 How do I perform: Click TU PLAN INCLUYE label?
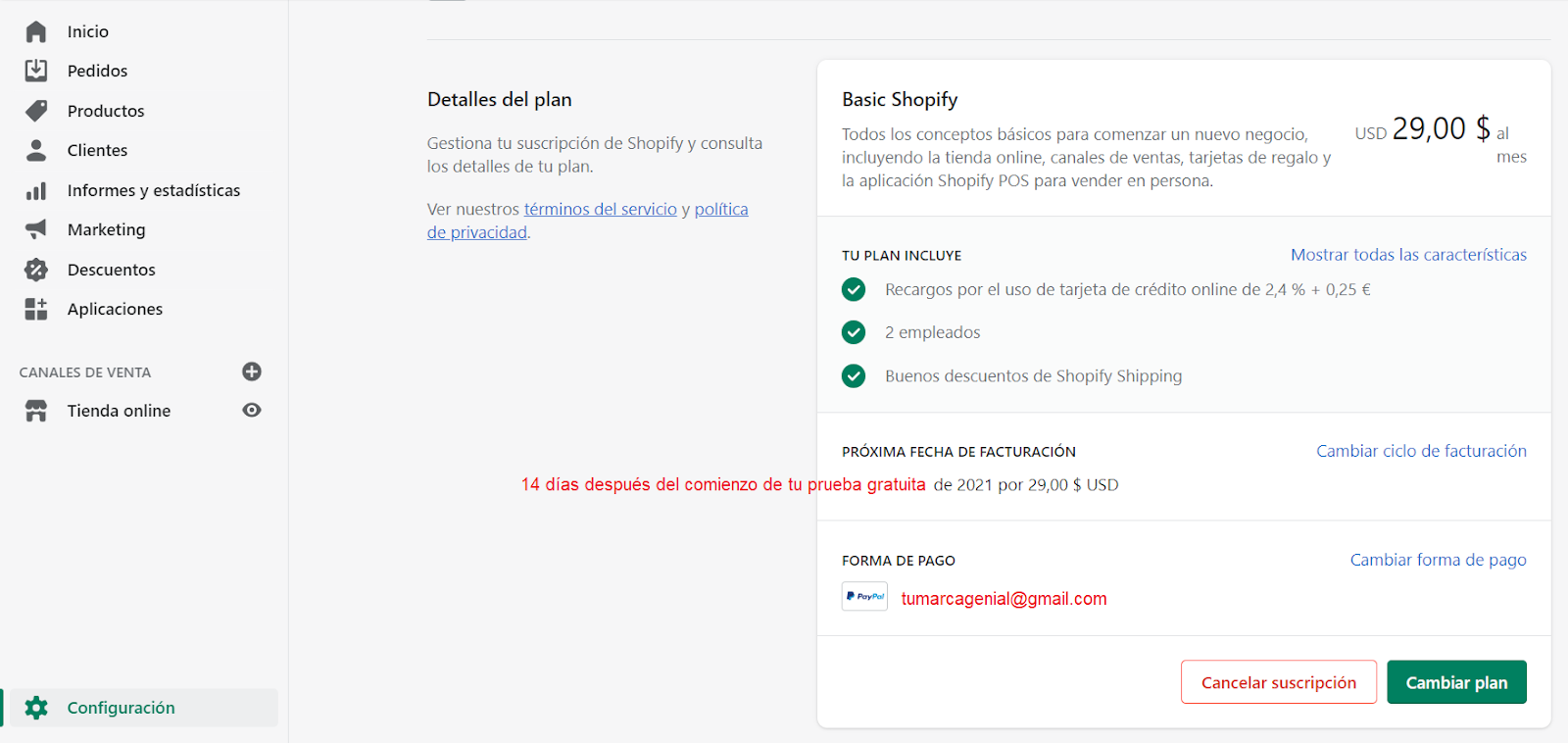tap(902, 256)
